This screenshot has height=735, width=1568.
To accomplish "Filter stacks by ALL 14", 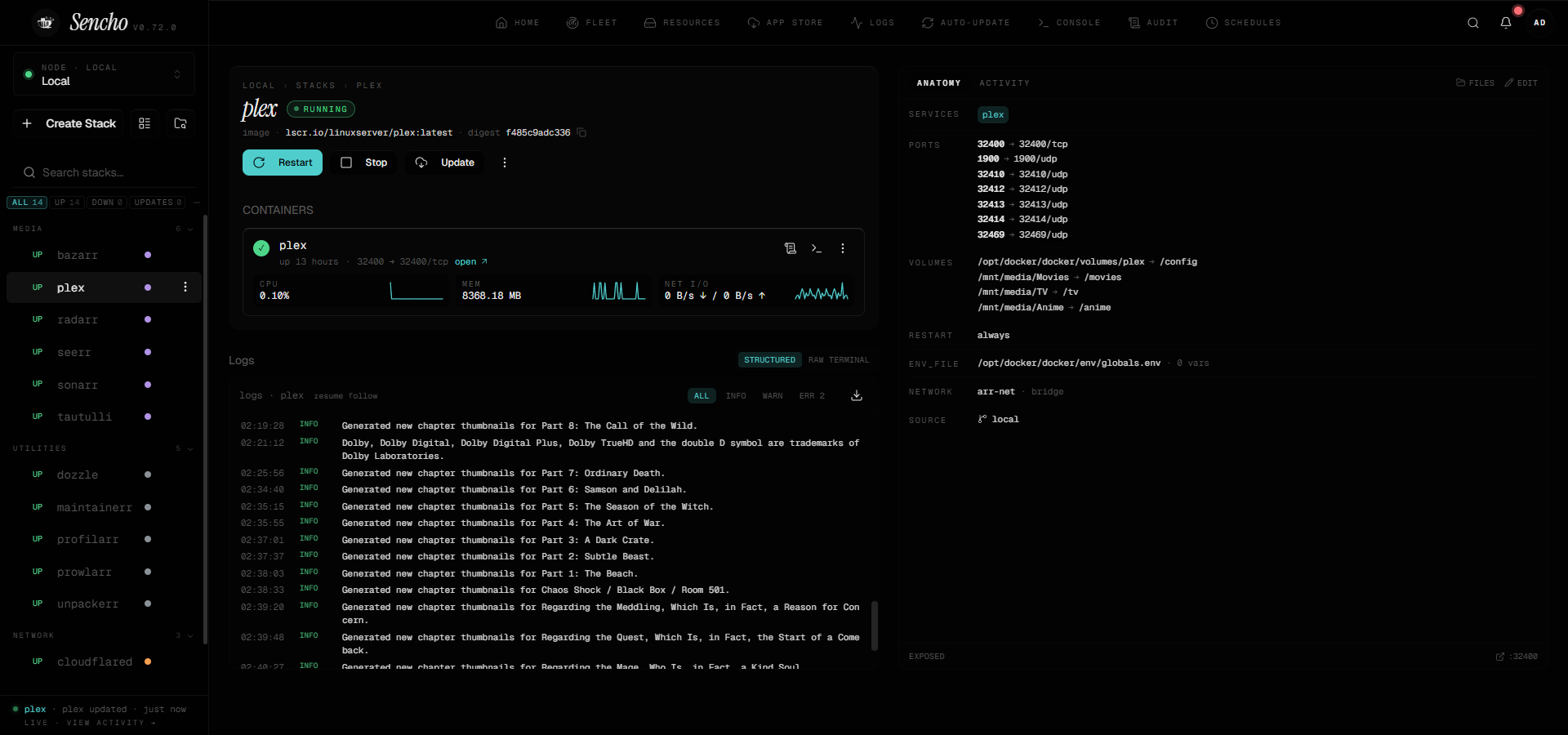I will pyautogui.click(x=27, y=203).
